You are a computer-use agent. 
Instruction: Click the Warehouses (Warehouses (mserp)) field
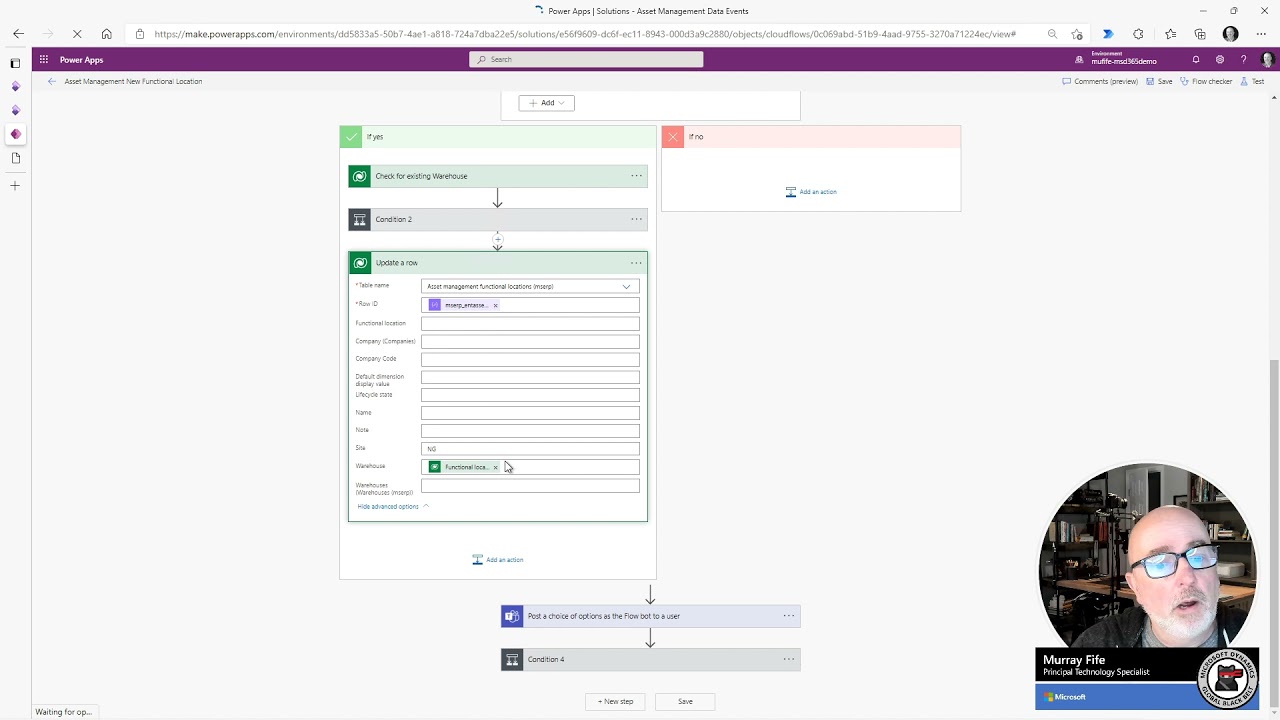[x=530, y=486]
